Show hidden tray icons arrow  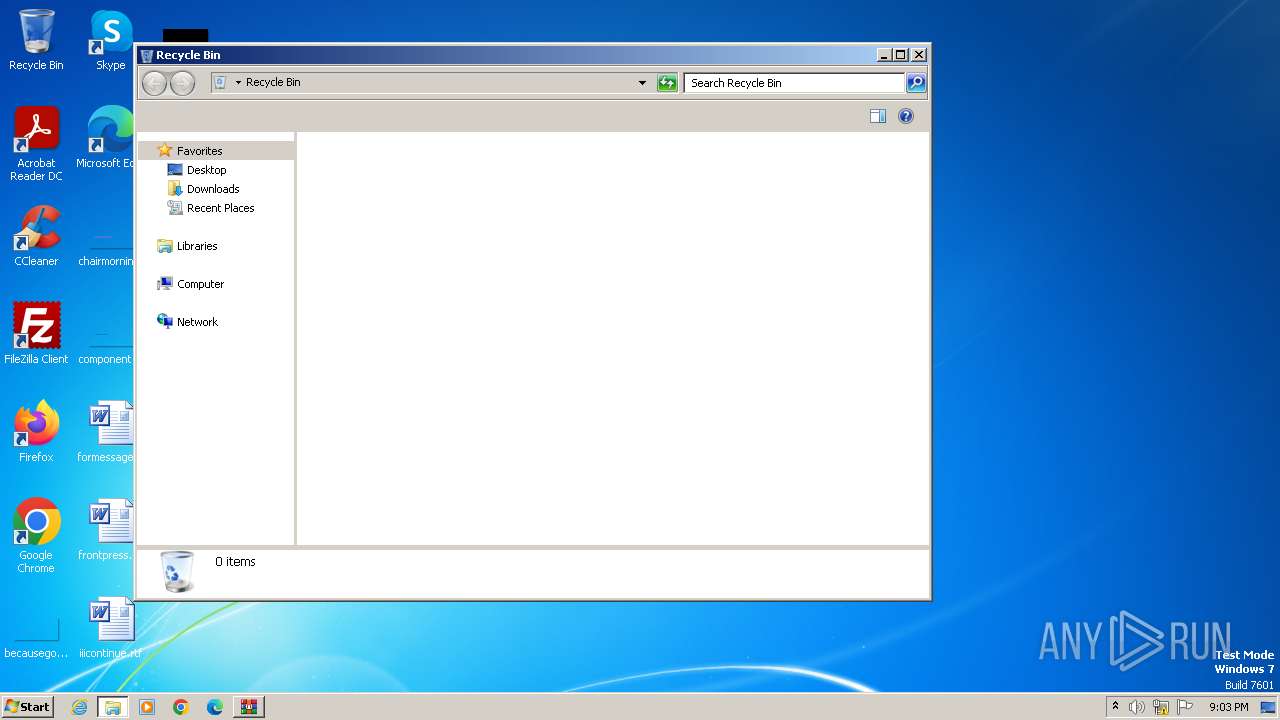(x=1115, y=706)
